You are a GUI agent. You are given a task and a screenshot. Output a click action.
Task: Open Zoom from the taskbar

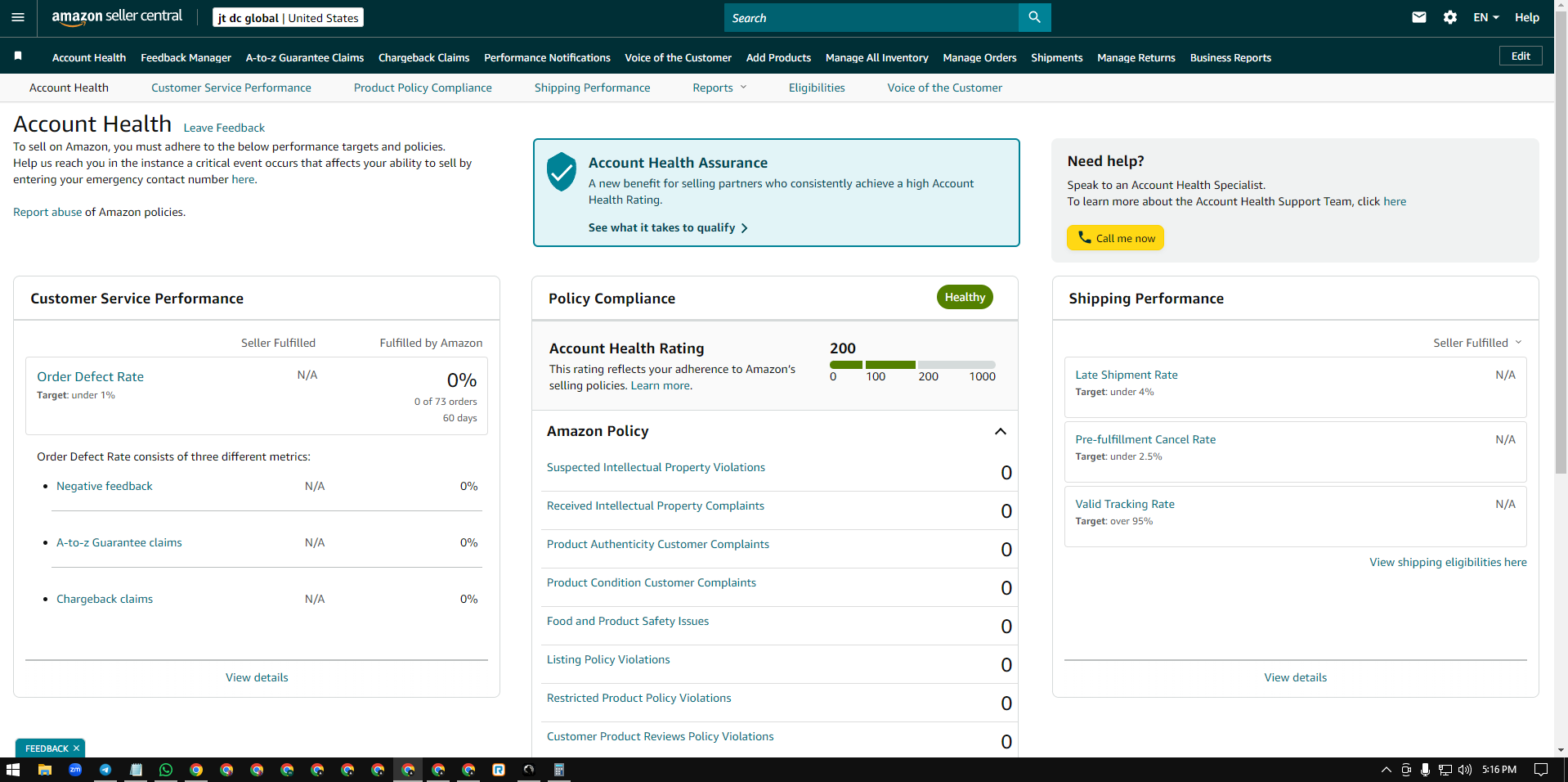75,770
